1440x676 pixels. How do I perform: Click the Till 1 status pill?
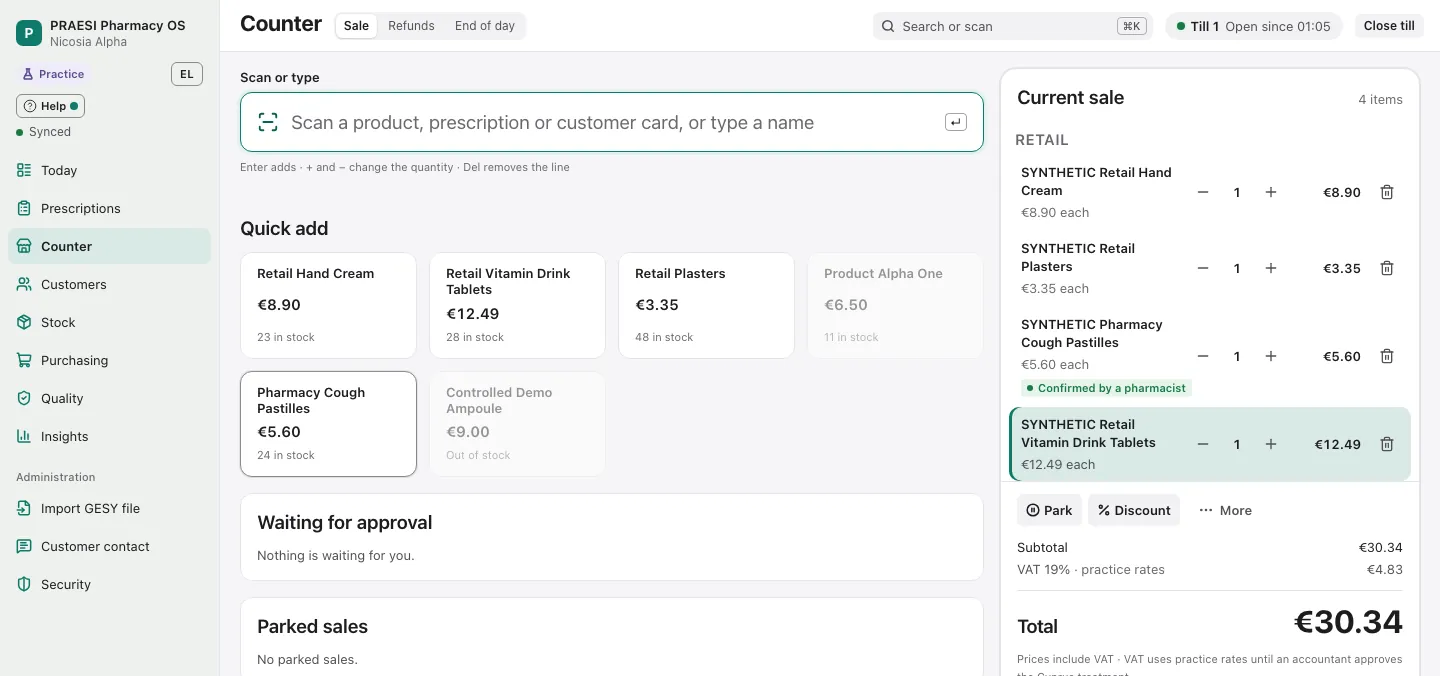coord(1254,26)
